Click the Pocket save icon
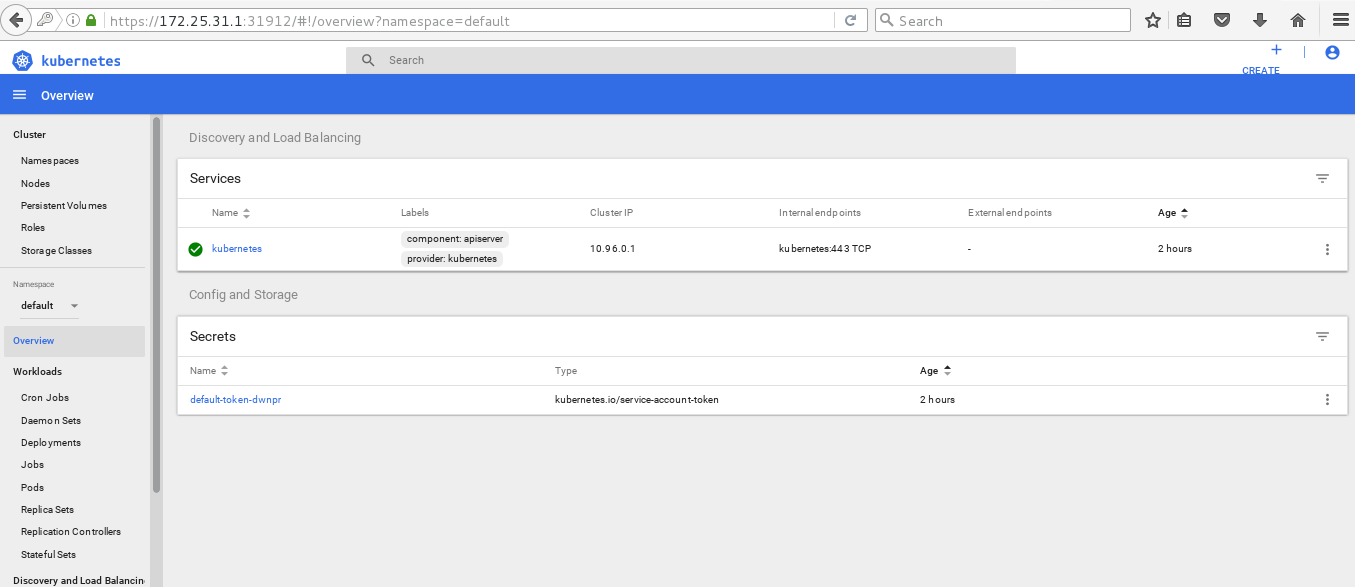The image size is (1355, 587). (1222, 20)
